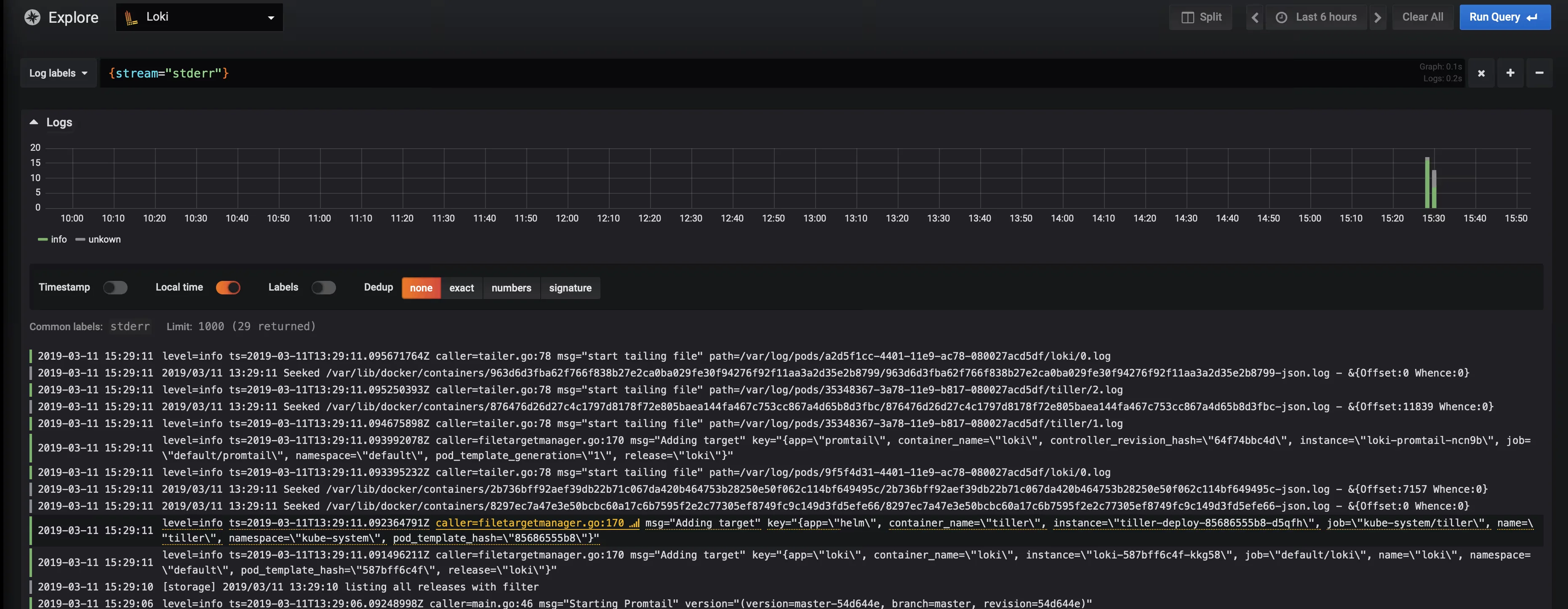
Task: Select the signature dedup option
Action: pos(570,288)
